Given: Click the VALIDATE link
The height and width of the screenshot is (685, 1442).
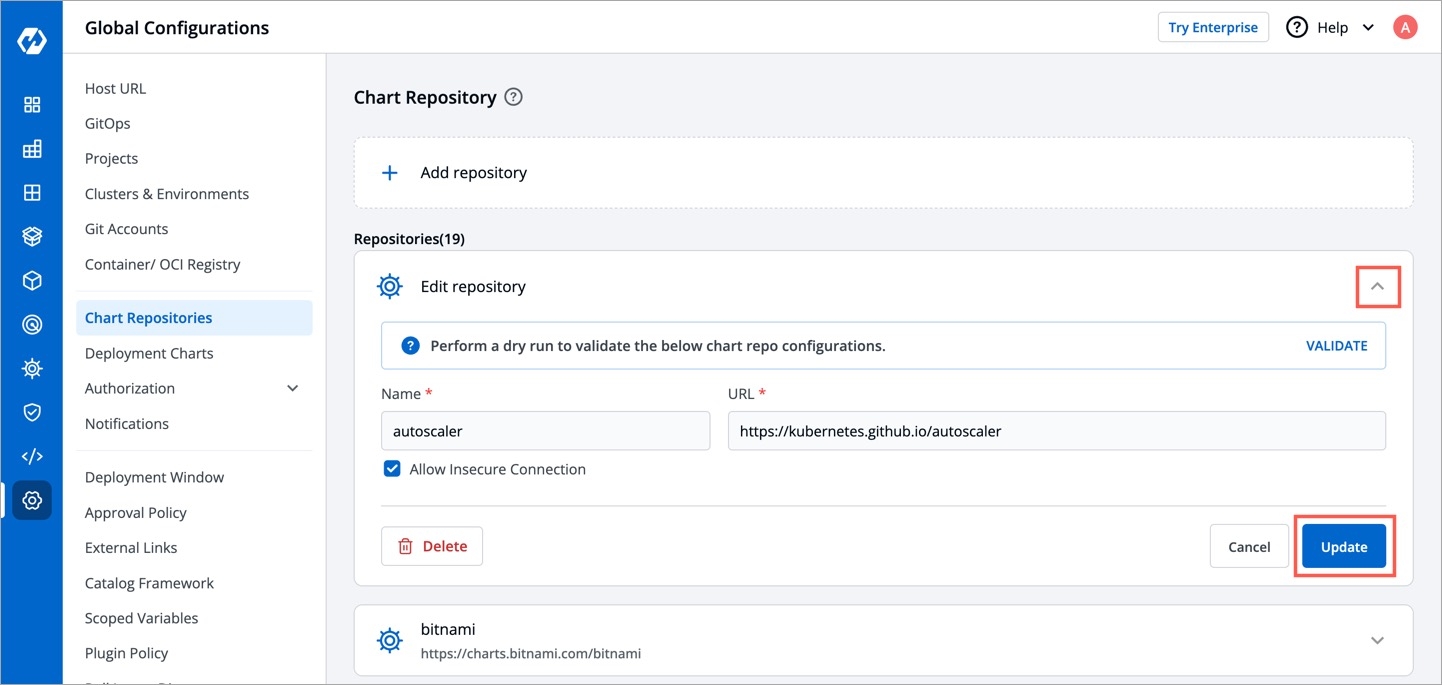Looking at the screenshot, I should tap(1336, 346).
